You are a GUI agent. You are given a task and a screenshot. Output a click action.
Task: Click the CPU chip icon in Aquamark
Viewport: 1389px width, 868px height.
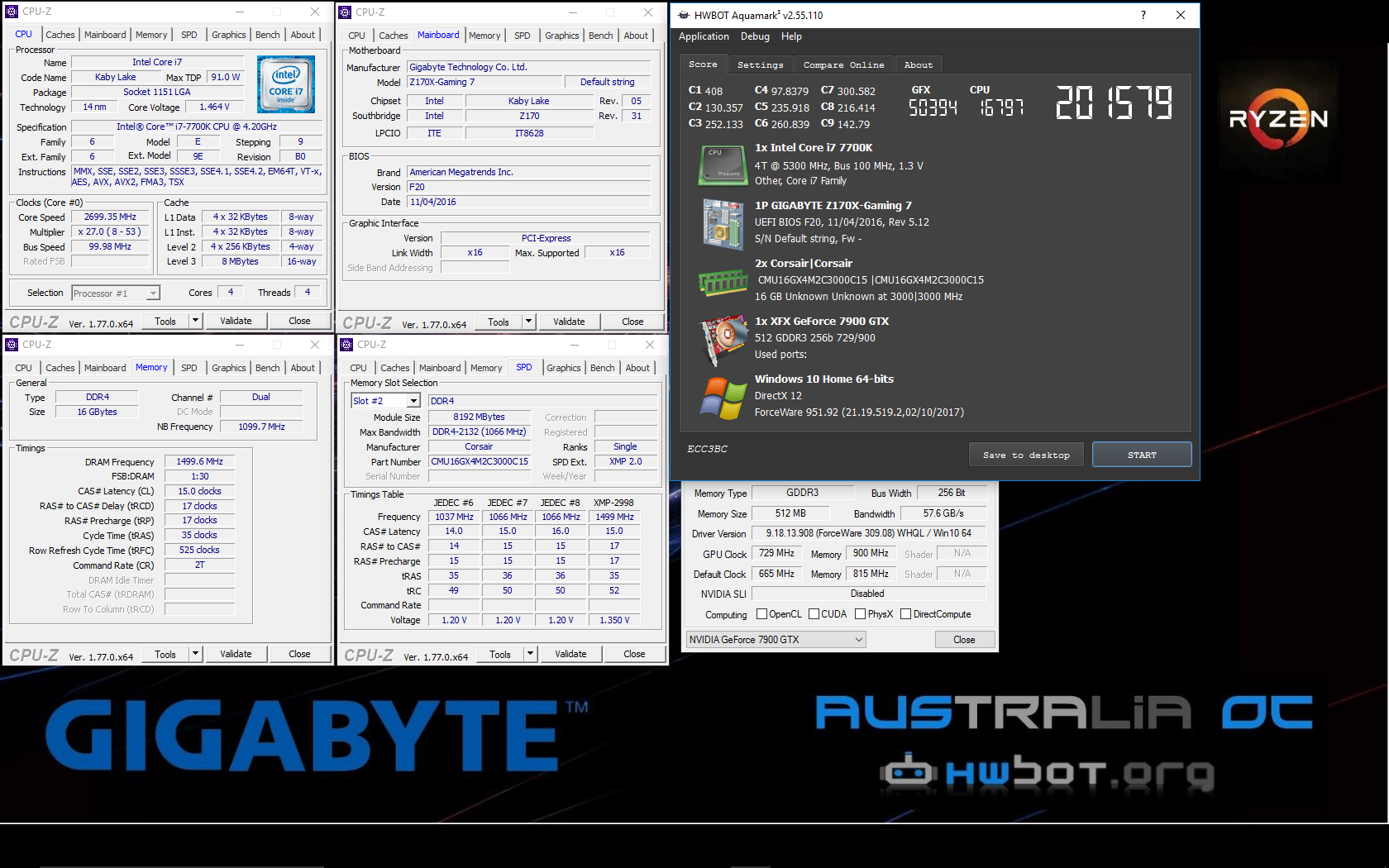point(723,165)
